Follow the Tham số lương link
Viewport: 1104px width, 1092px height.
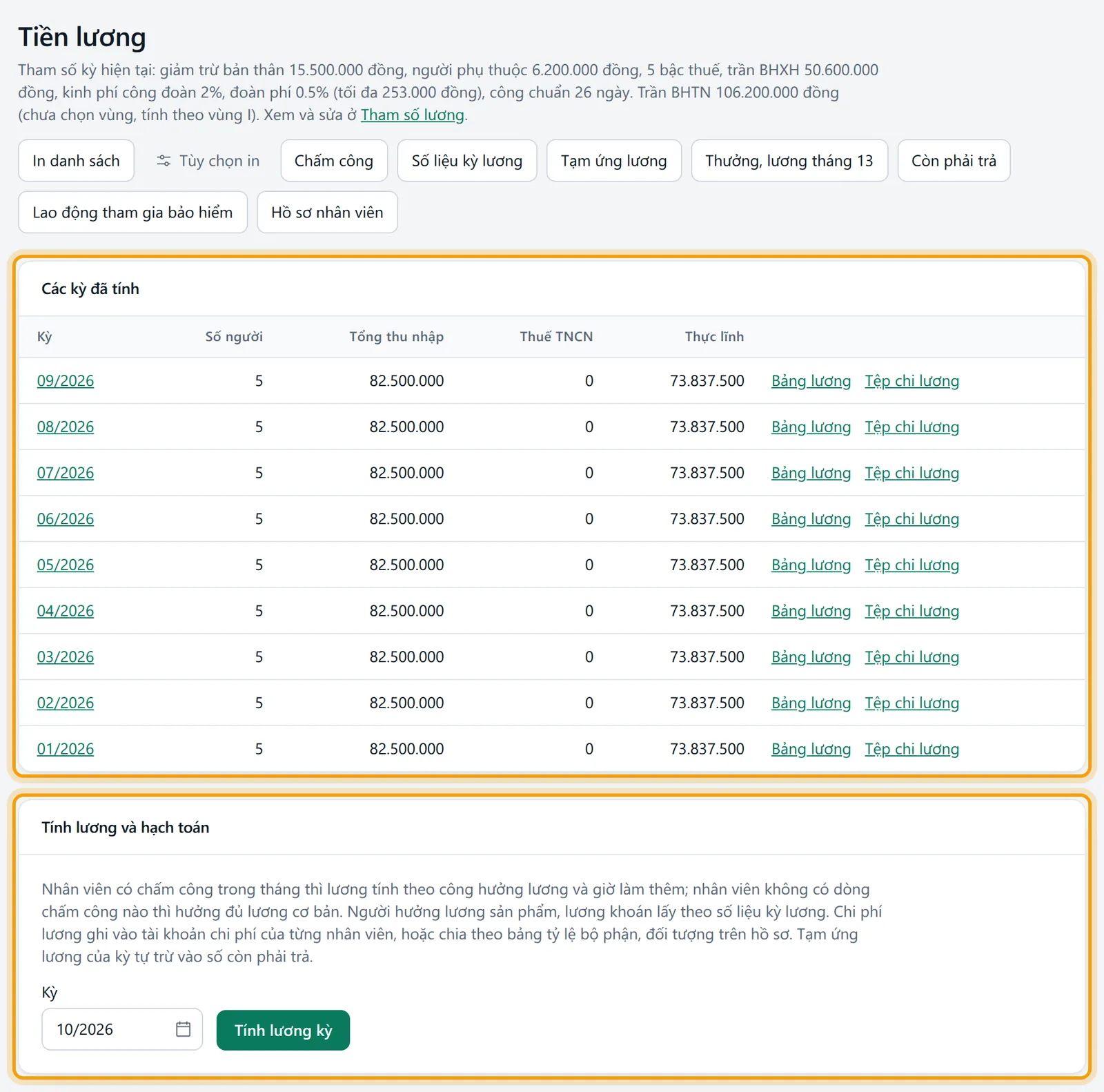413,115
